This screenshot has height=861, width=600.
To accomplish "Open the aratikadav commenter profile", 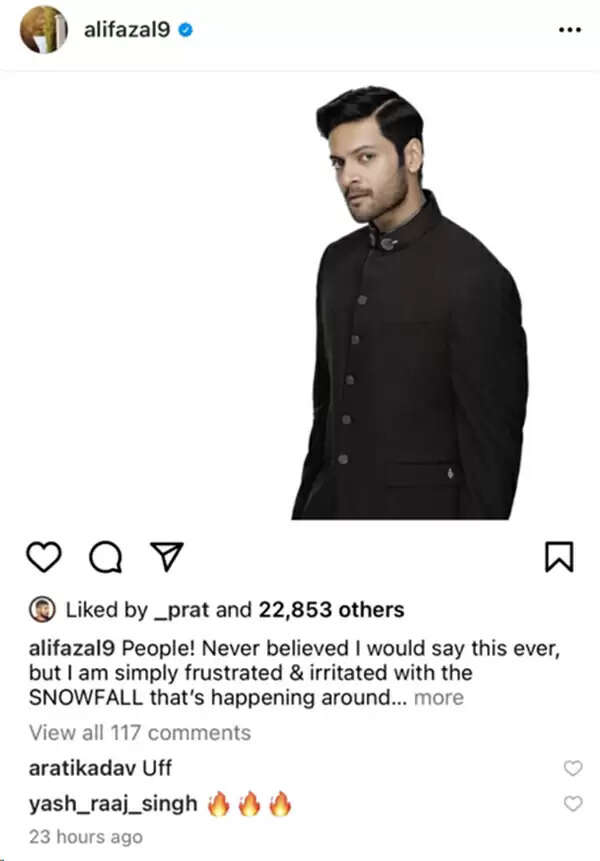I will point(81,768).
